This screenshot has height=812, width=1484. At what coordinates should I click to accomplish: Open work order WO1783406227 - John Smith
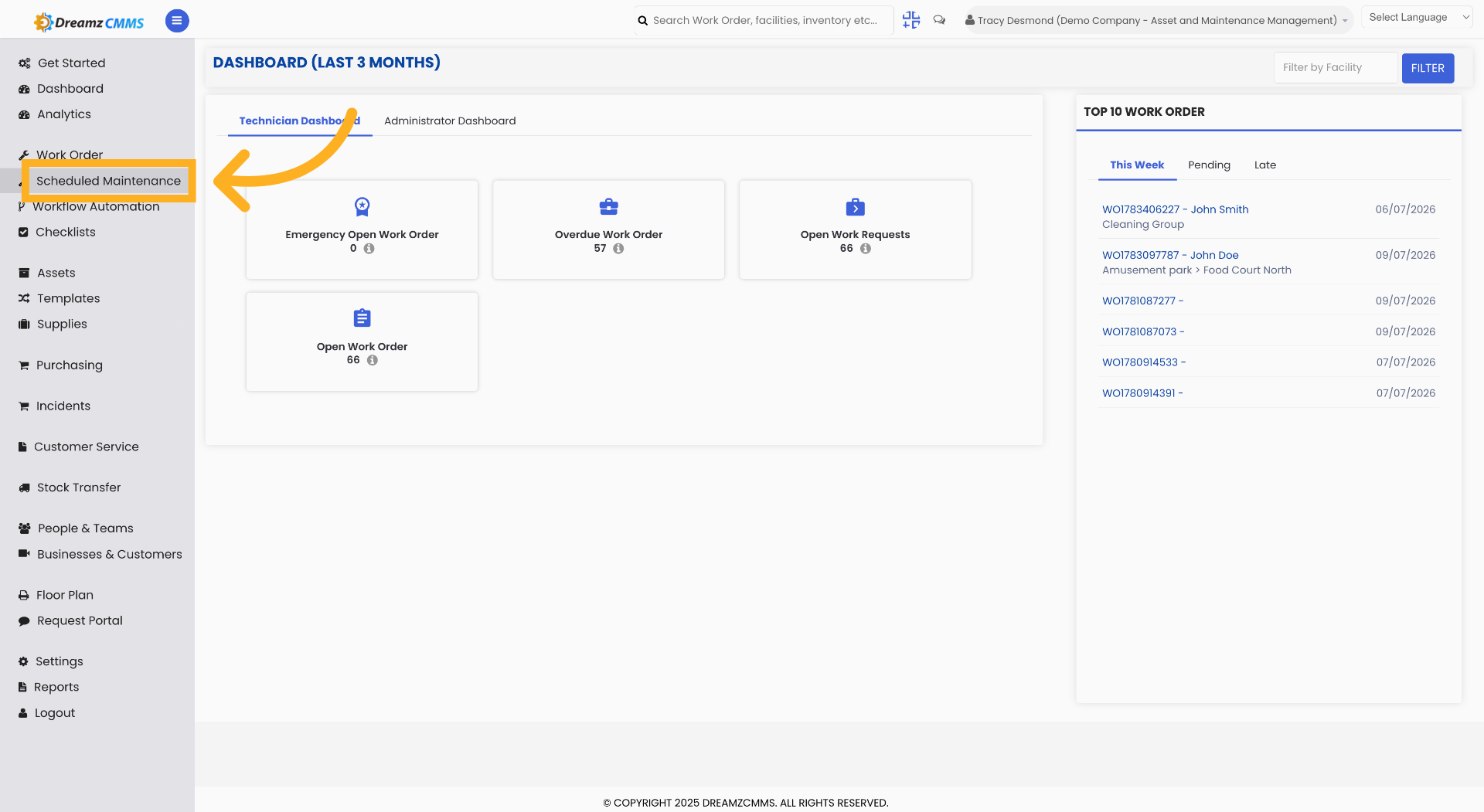(1175, 209)
